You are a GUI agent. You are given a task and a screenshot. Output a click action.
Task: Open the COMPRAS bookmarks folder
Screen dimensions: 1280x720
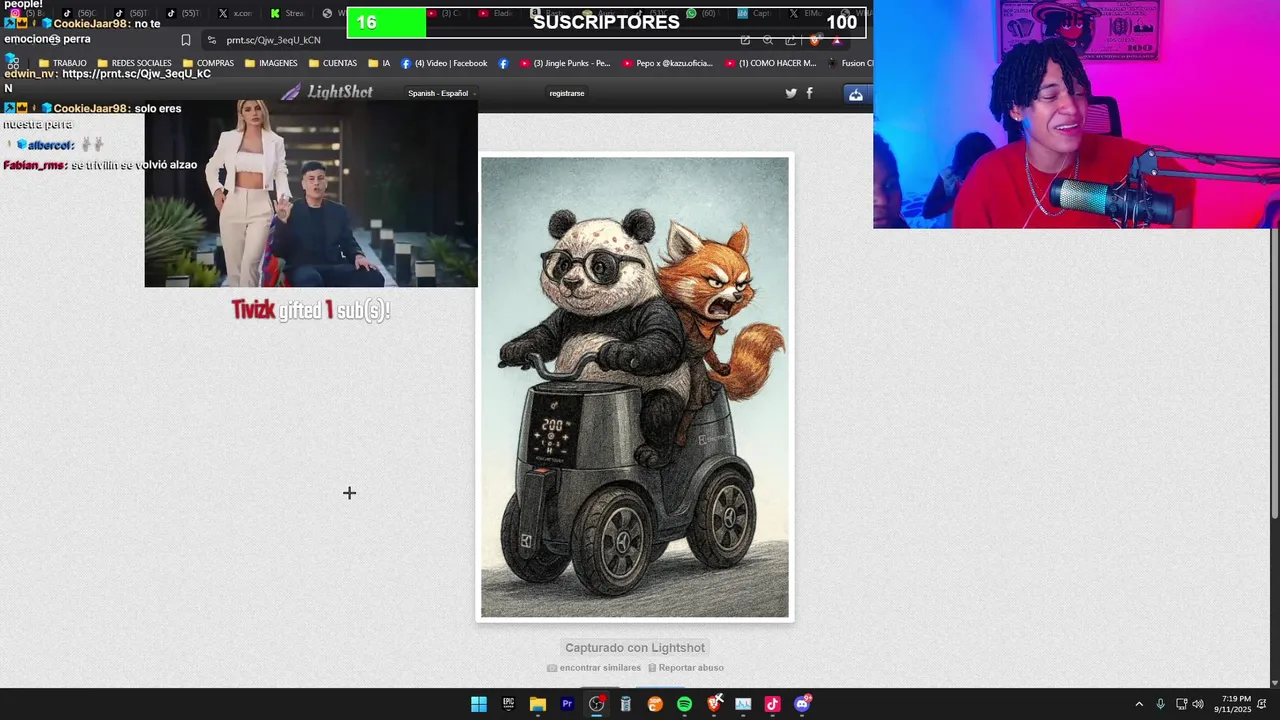[x=207, y=63]
